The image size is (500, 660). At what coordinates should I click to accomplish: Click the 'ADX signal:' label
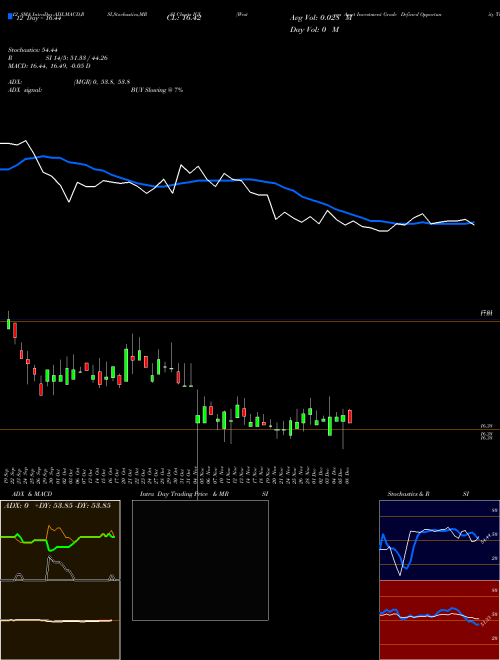tap(25, 90)
